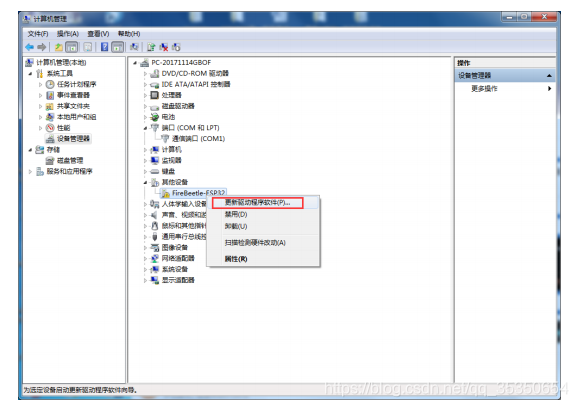
Task: Open the 文件(F) menu
Action: [x=38, y=34]
